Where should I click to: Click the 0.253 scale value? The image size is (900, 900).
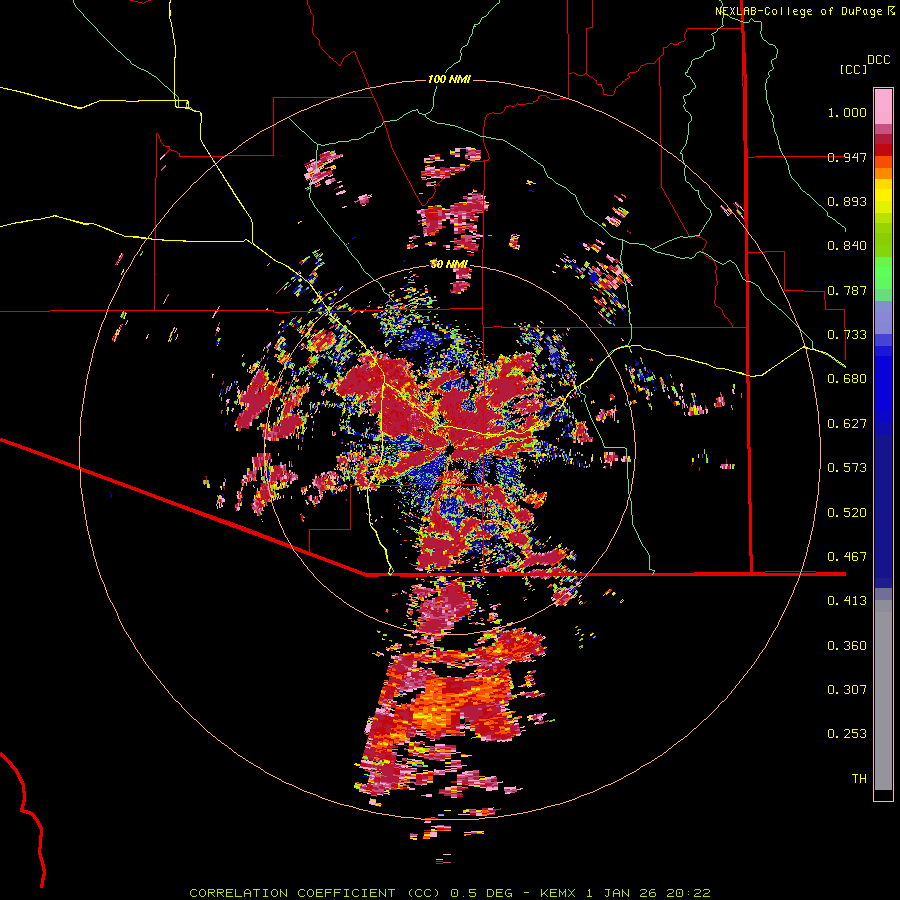click(847, 734)
